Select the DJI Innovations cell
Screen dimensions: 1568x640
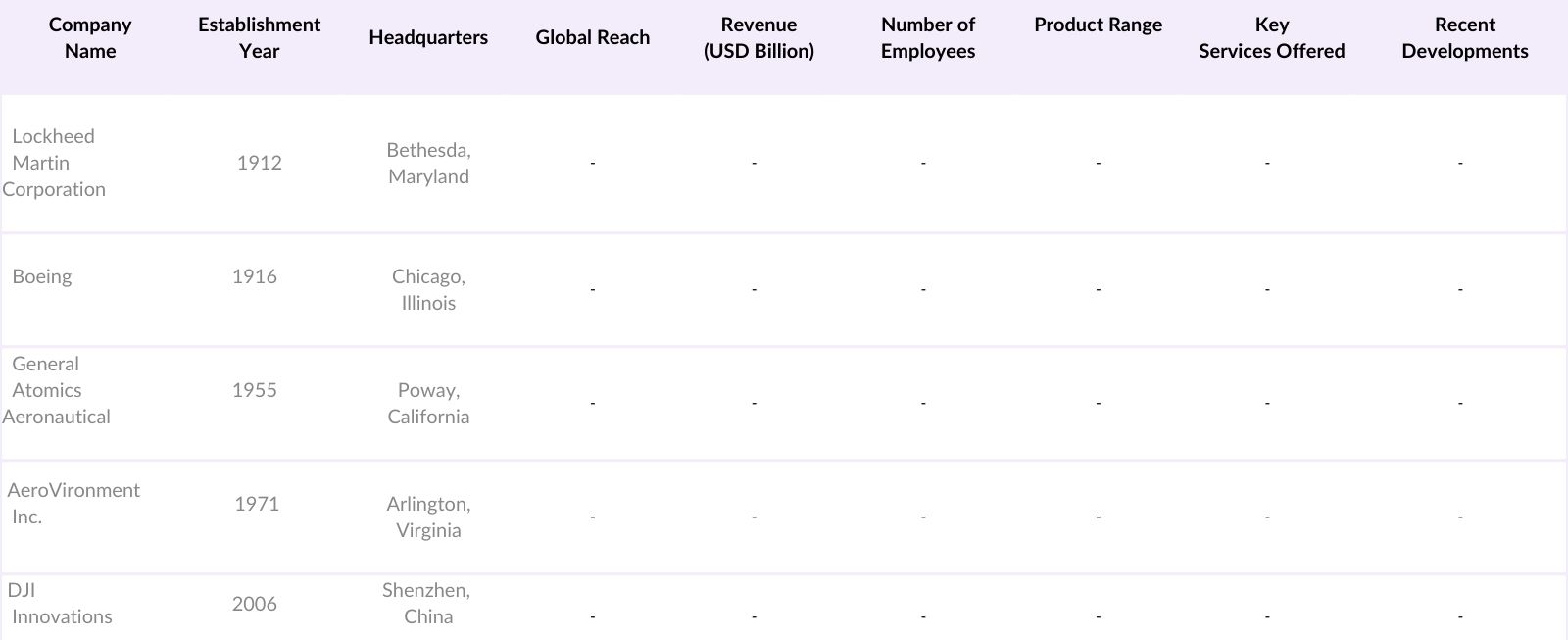coord(60,603)
